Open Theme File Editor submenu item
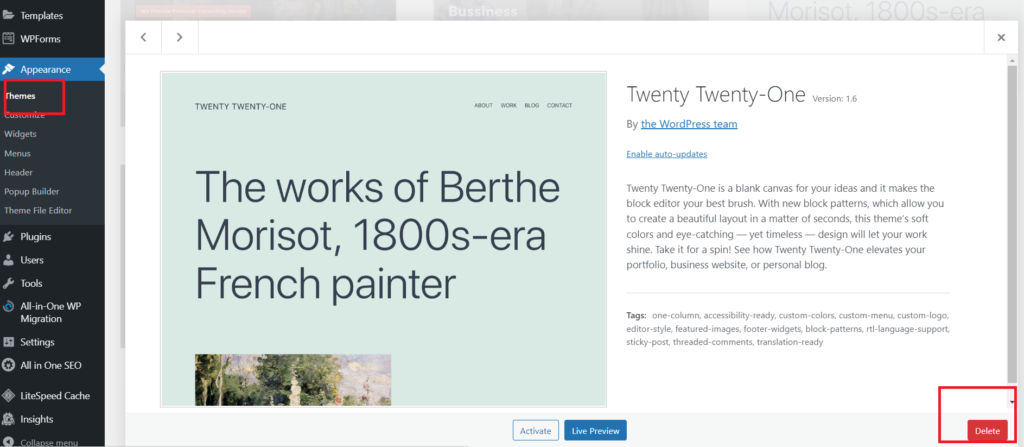Screen dimensions: 1024x447 (x=38, y=210)
